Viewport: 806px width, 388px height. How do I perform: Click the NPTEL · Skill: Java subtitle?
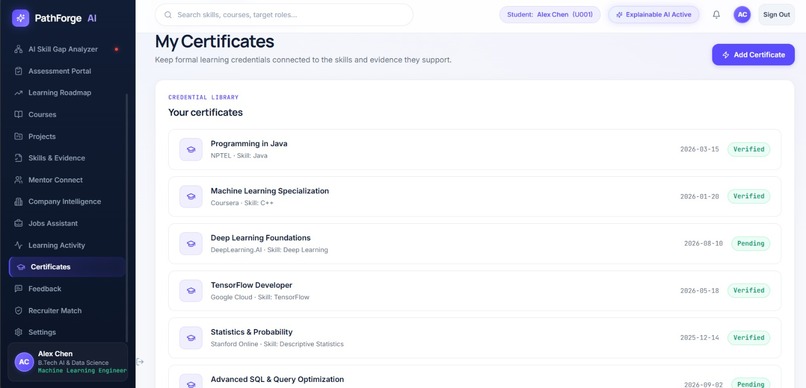point(239,156)
